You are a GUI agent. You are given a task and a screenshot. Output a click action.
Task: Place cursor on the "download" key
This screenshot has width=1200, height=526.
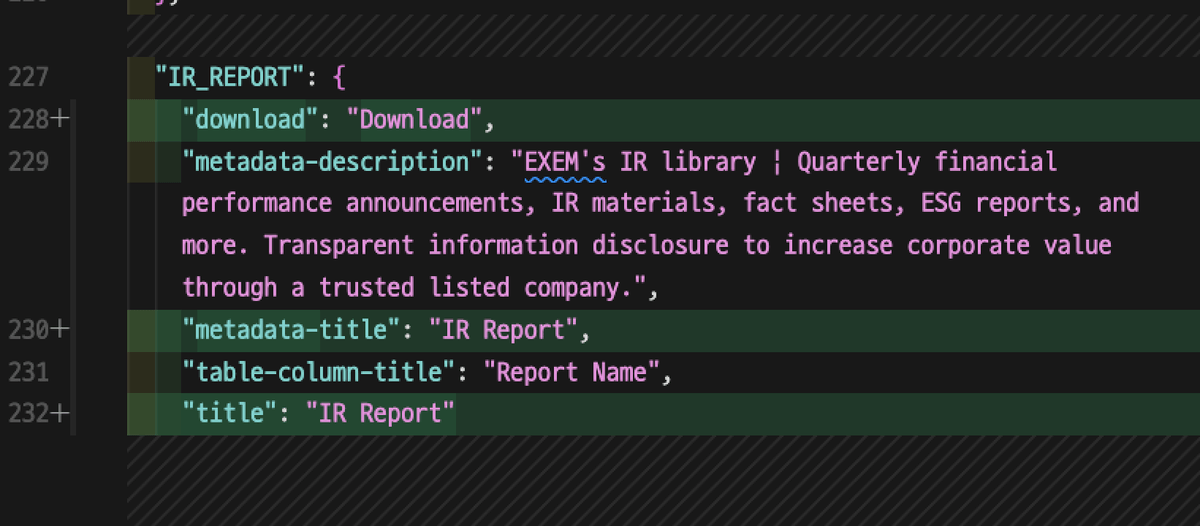[x=249, y=120]
